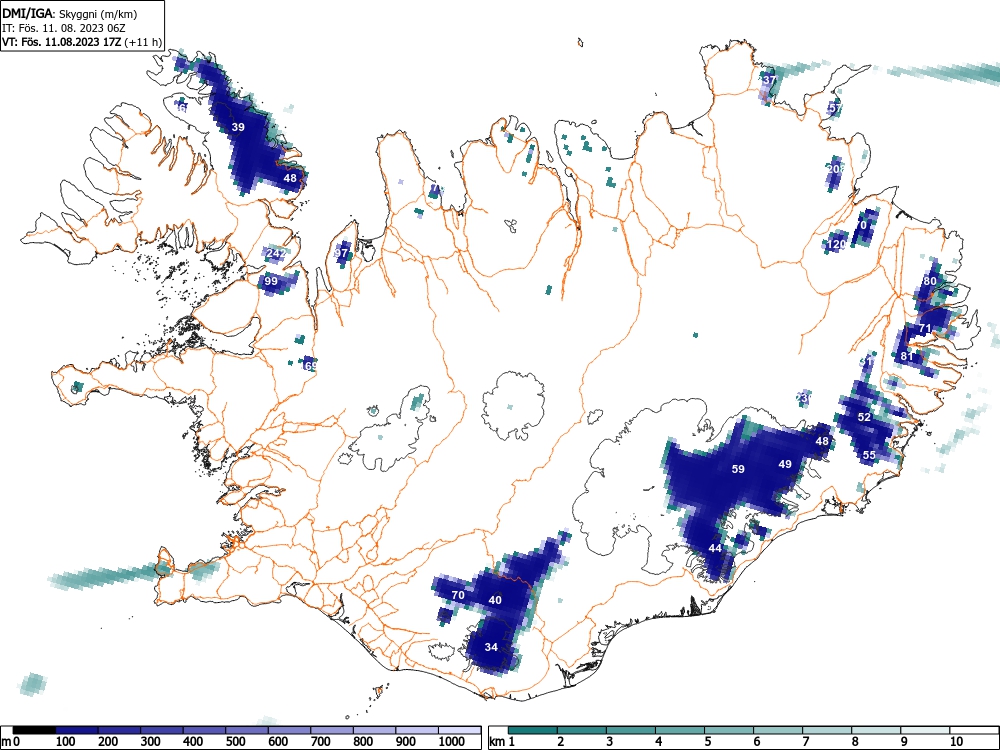Click the "(+11 h)" forecast offset text
This screenshot has width=1000, height=750.
click(143, 42)
